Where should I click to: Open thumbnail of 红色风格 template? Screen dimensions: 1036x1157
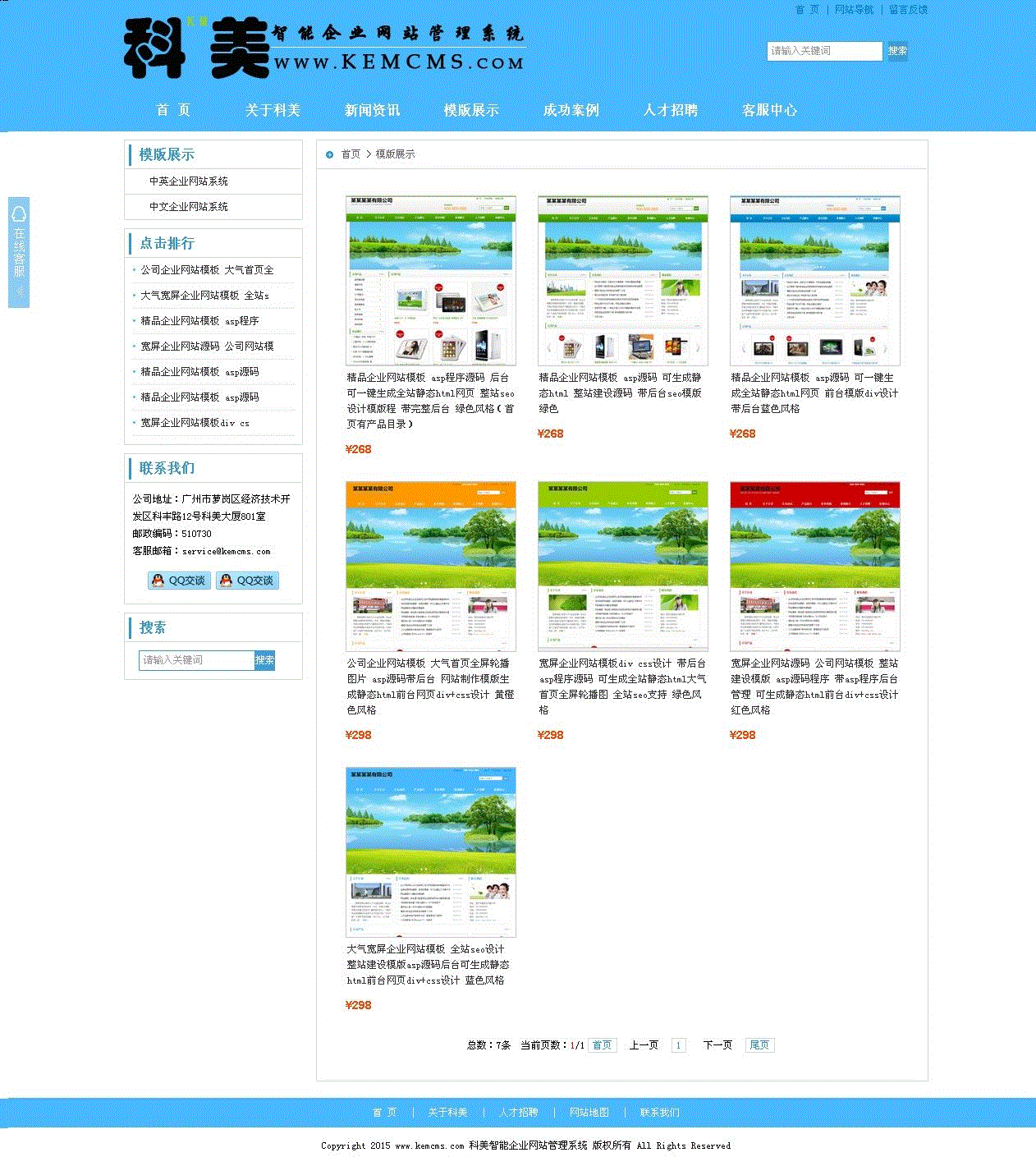pyautogui.click(x=815, y=567)
